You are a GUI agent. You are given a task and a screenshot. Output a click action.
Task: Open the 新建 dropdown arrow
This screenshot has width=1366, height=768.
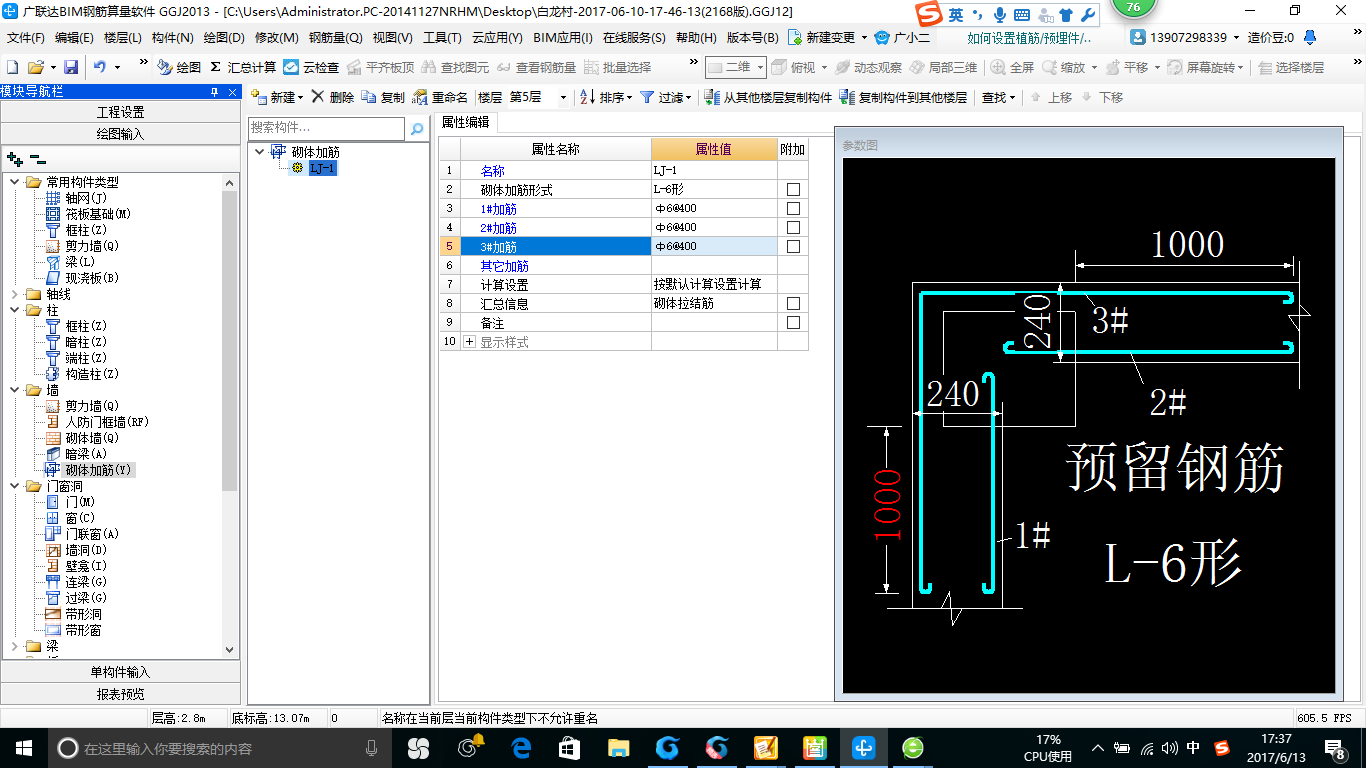pyautogui.click(x=300, y=98)
